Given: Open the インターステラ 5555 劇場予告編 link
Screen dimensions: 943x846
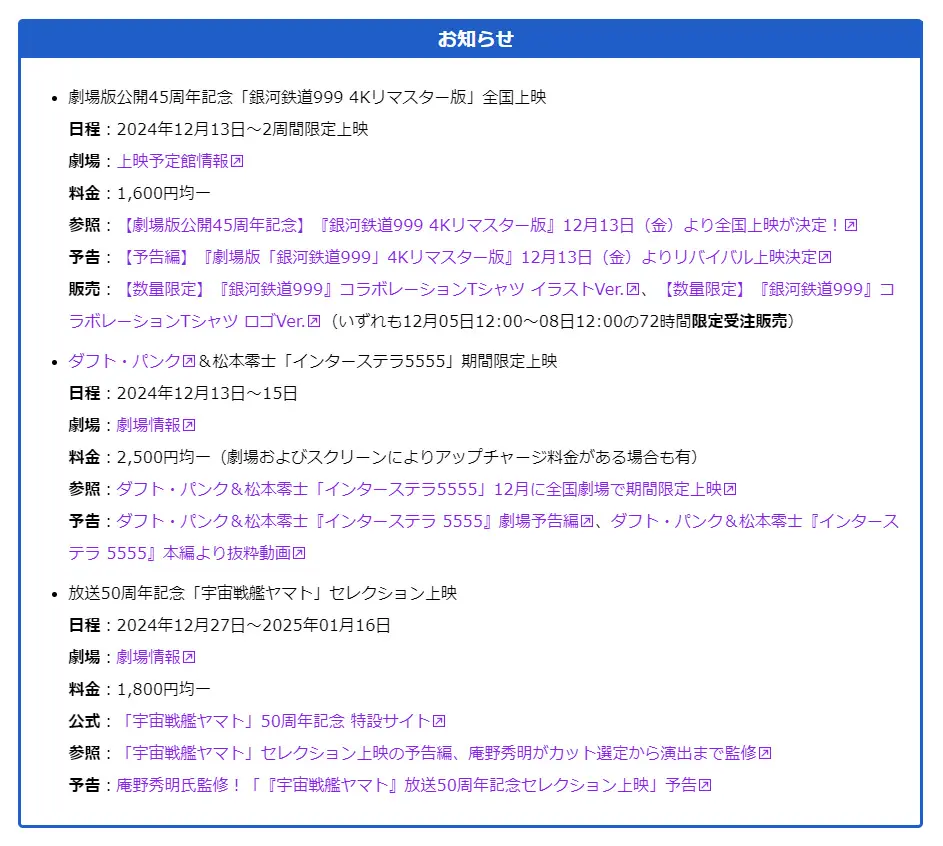Looking at the screenshot, I should coord(355,521).
